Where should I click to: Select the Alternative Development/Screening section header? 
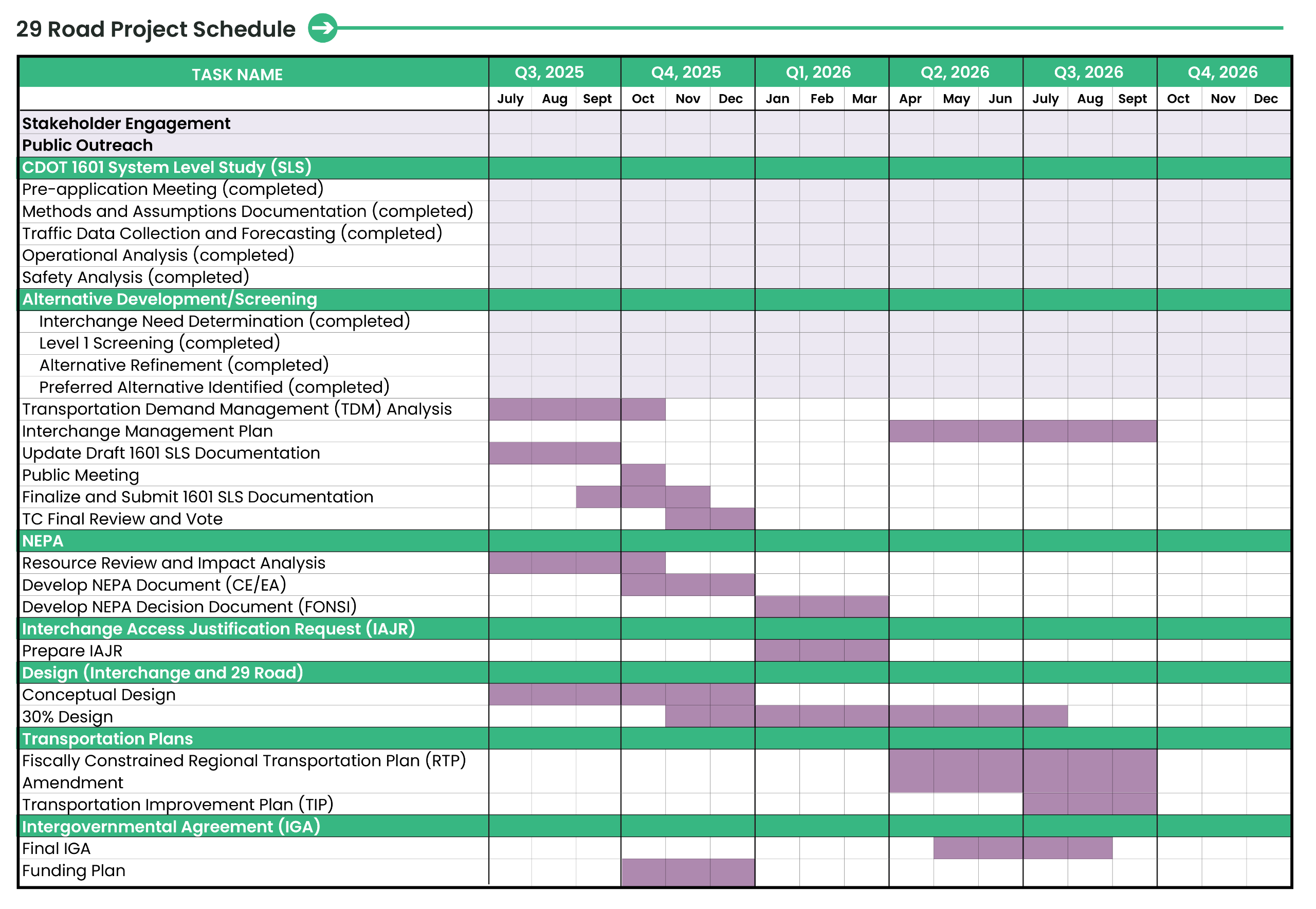[169, 299]
